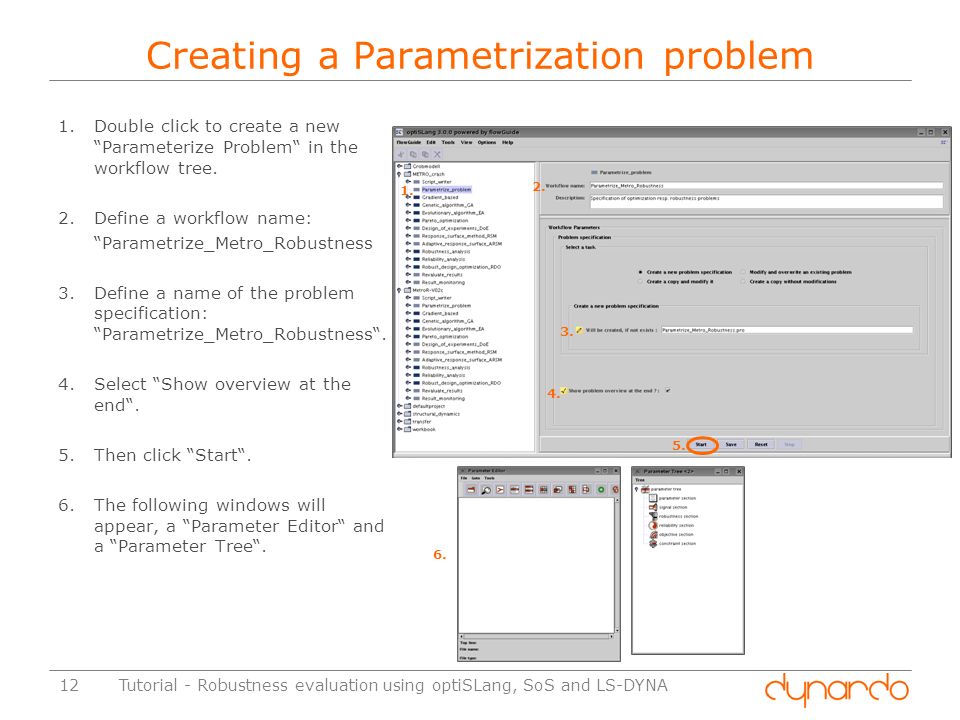Expand the defaultproject node

click(400, 406)
